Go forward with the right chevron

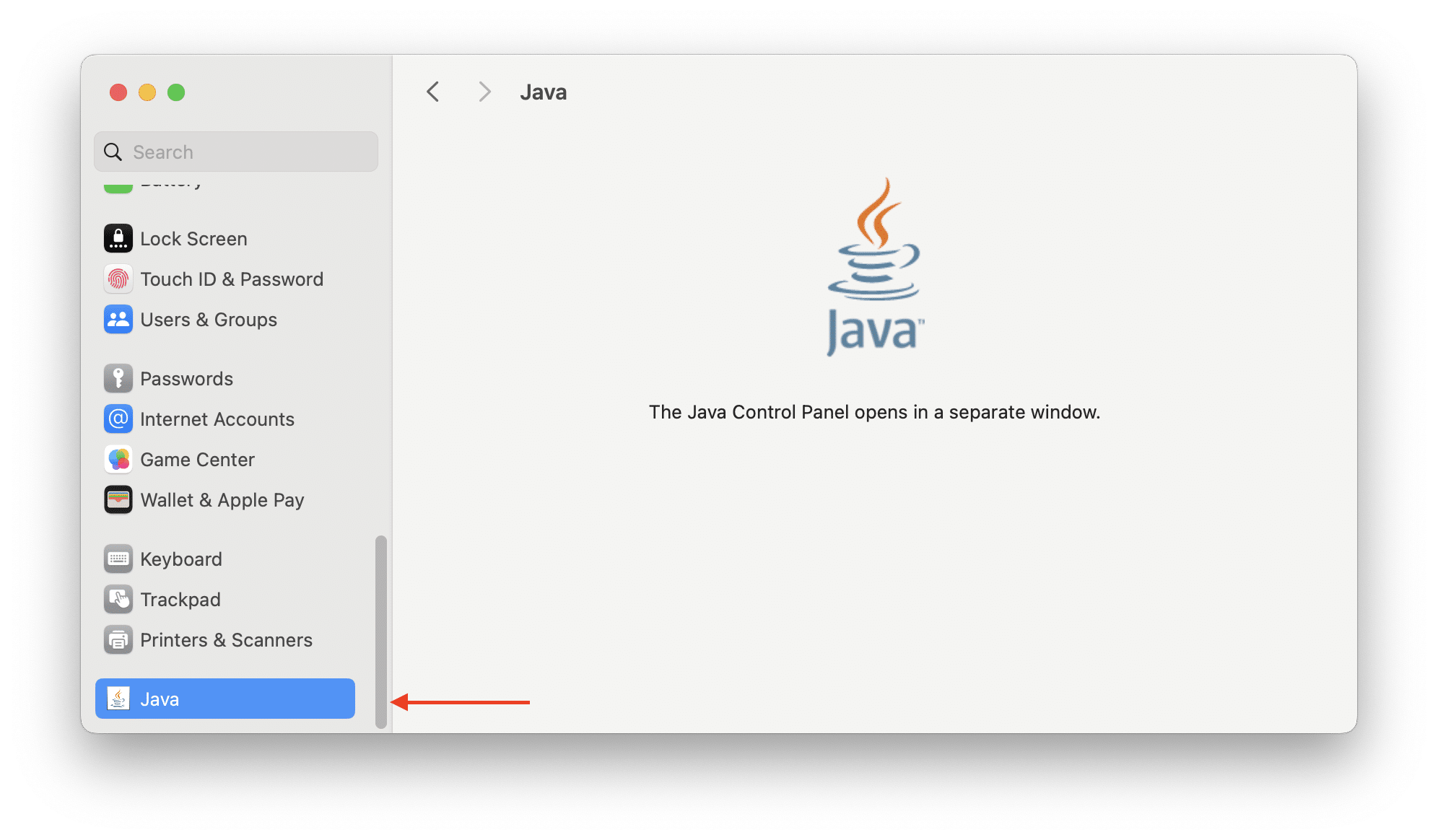pos(484,92)
